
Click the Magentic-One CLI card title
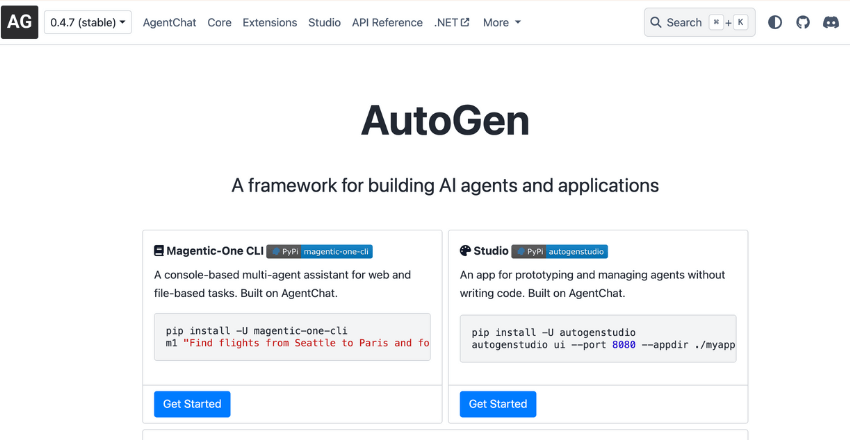click(215, 251)
